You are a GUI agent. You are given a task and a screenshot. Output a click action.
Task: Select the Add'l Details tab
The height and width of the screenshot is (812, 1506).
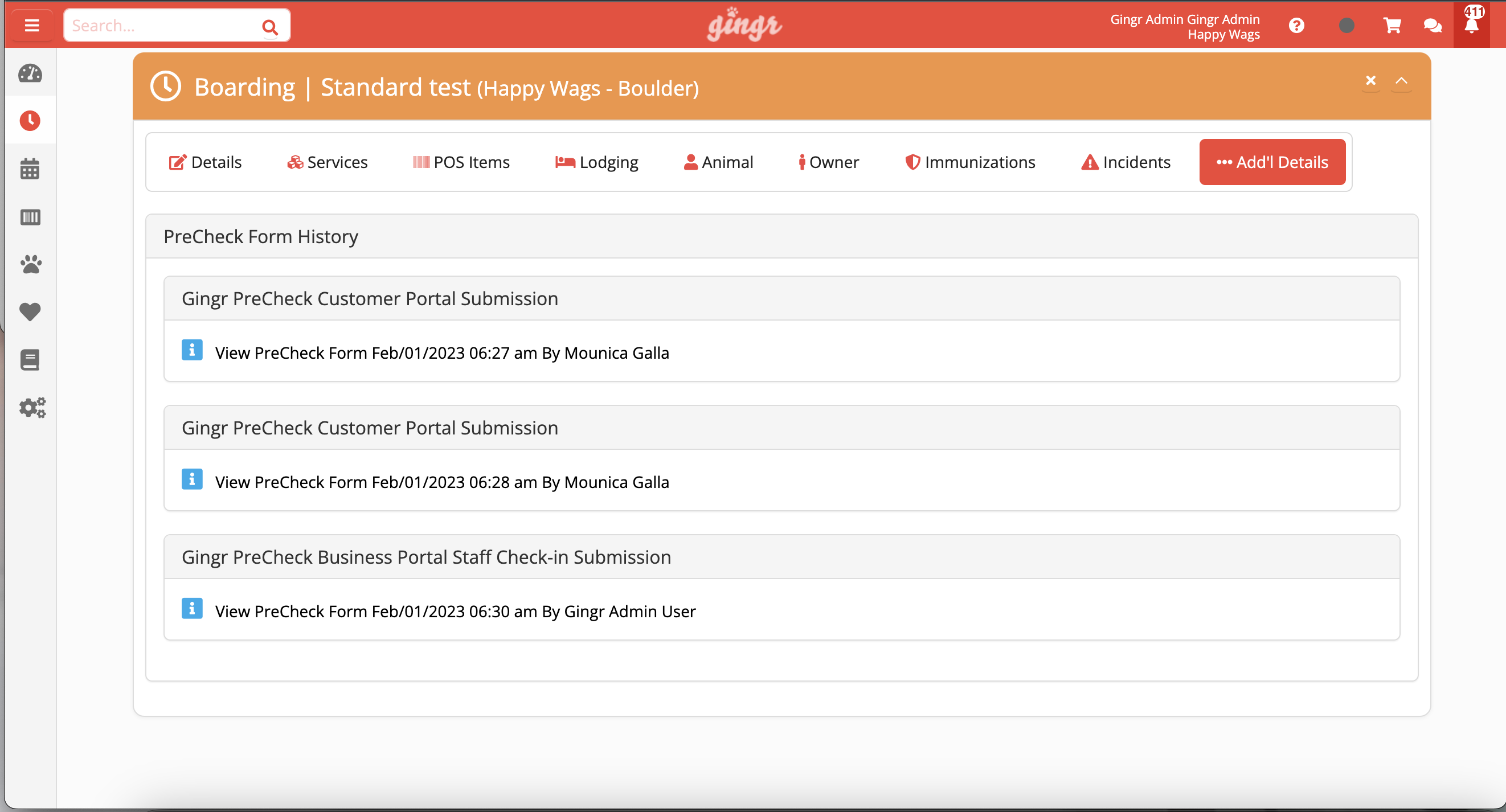pos(1272,162)
